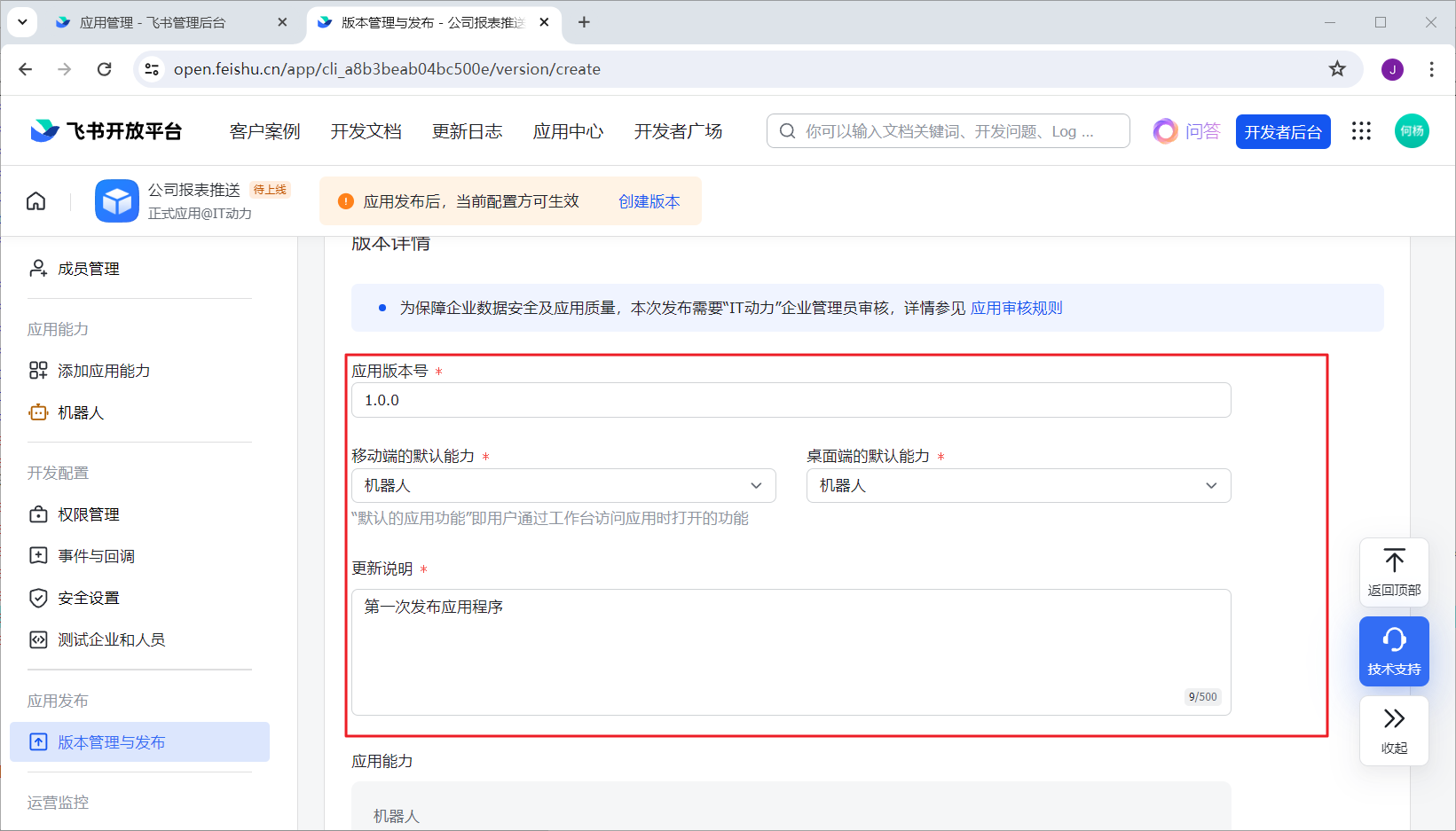Click the 返回顶部 back-to-top arrow icon

tap(1394, 561)
